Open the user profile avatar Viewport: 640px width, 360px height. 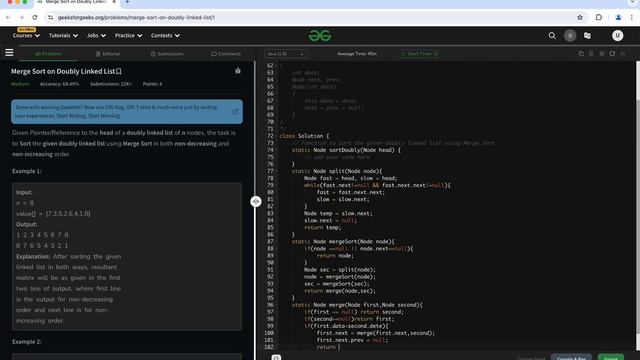tap(617, 36)
